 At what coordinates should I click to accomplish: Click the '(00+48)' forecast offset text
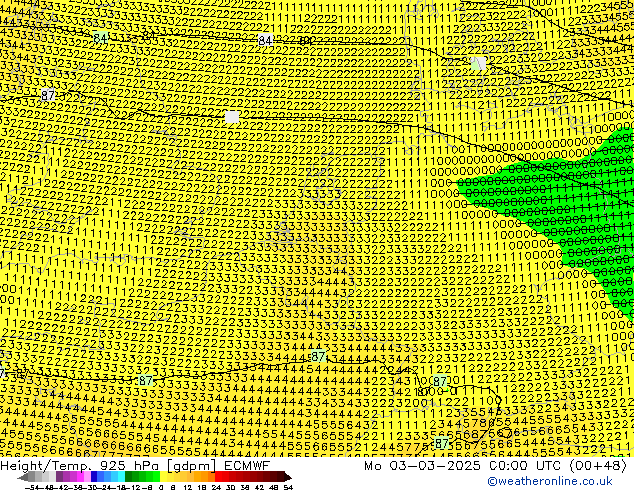pyautogui.click(x=598, y=466)
